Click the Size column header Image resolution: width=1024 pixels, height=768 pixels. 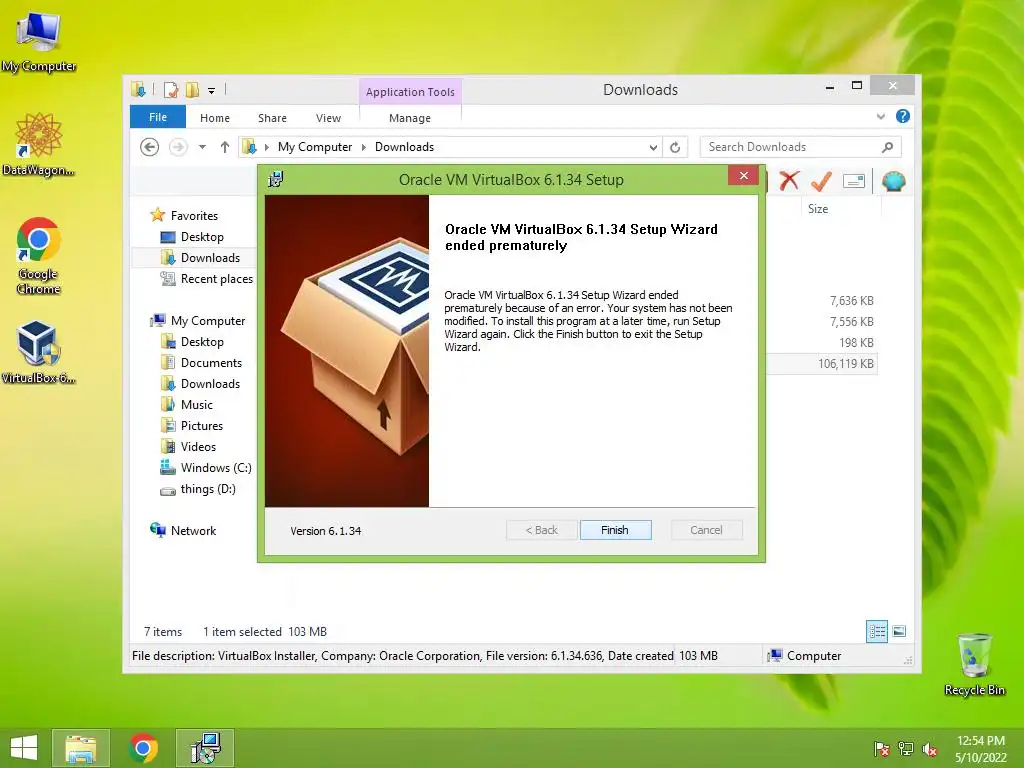(x=818, y=209)
